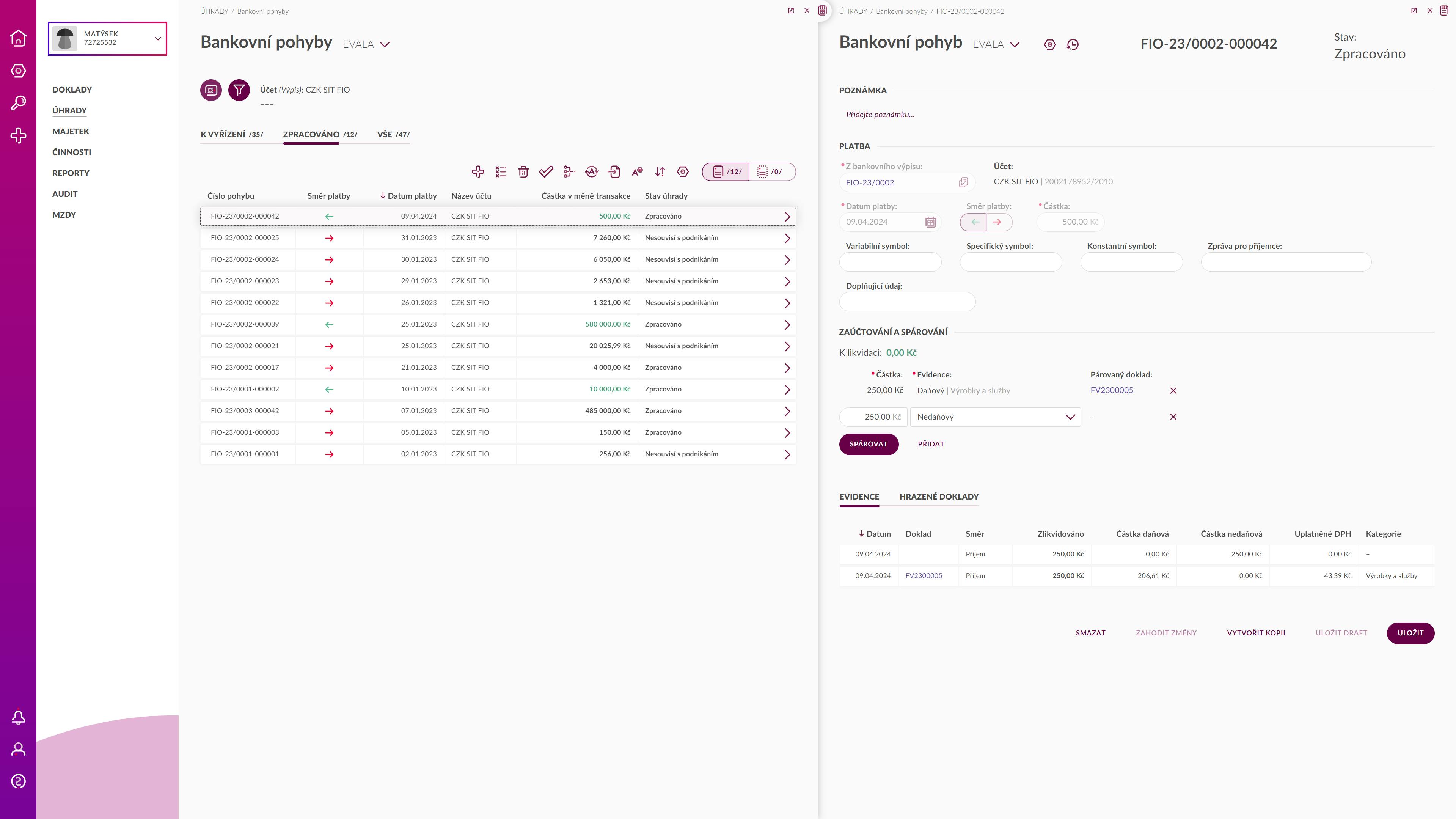Open list panel in new window icon

(791, 11)
